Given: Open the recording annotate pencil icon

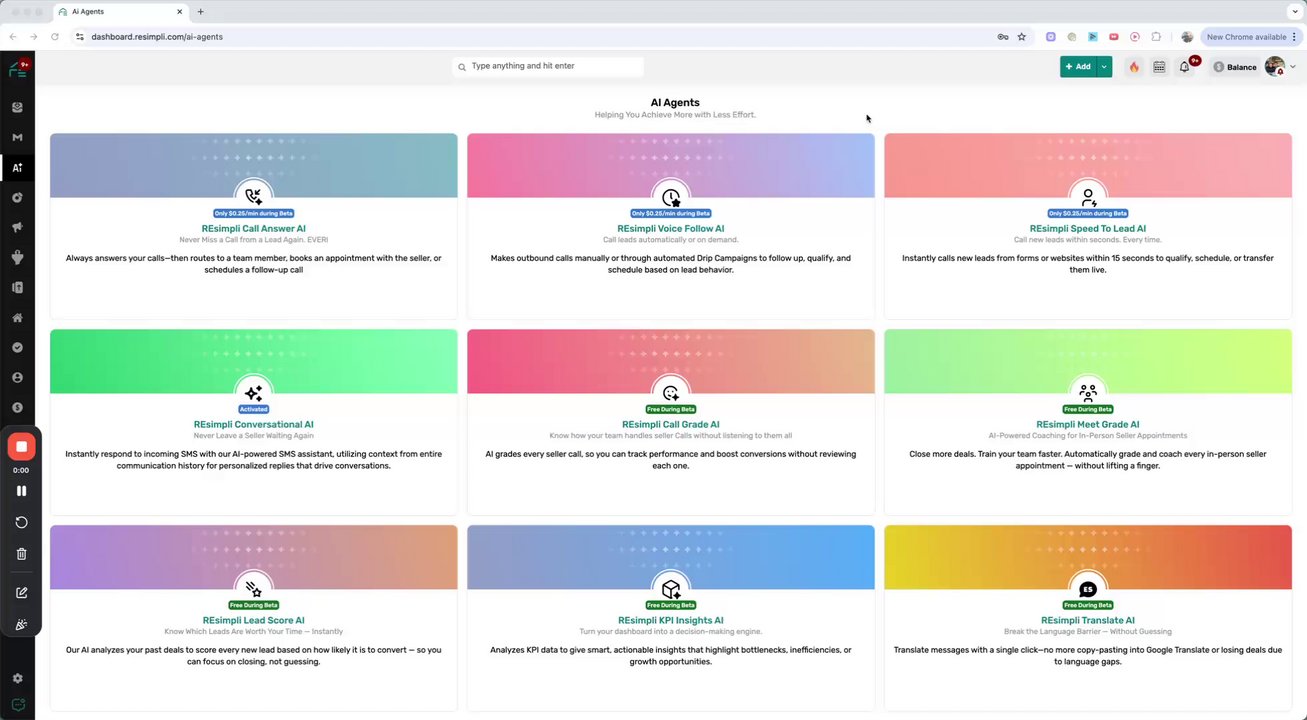Looking at the screenshot, I should point(21,593).
